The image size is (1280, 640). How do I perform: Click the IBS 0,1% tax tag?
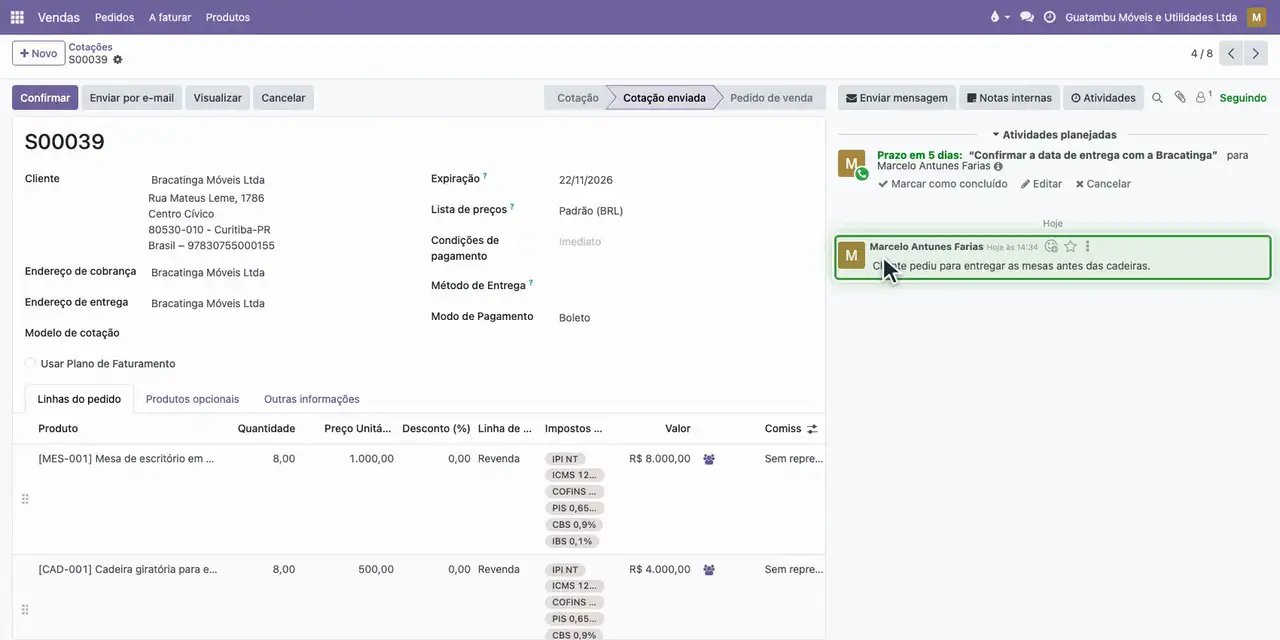coord(572,542)
